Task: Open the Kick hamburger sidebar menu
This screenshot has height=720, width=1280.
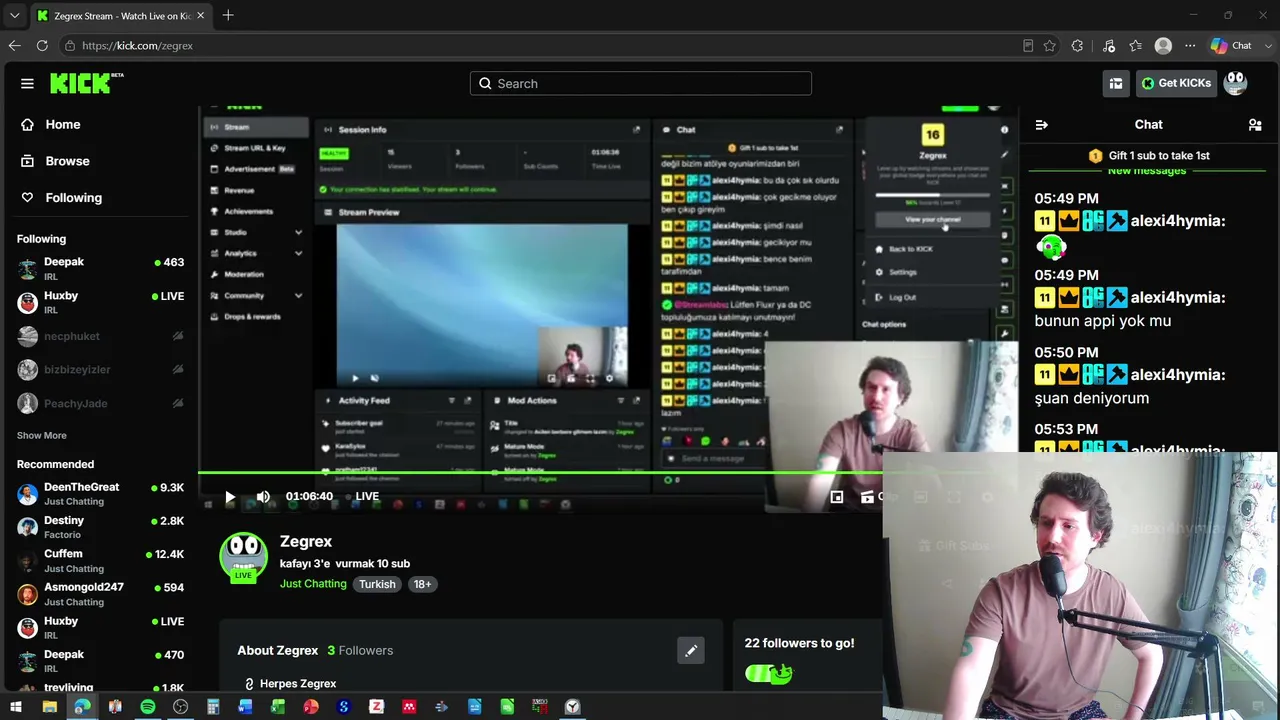Action: coord(27,84)
